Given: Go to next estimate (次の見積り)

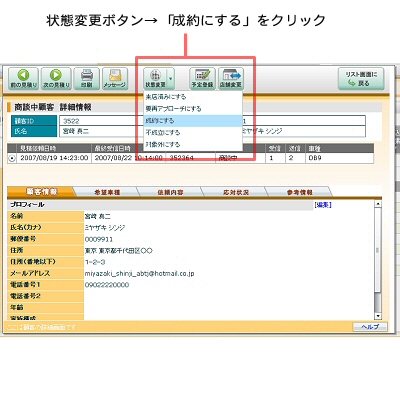Looking at the screenshot, I should click(56, 78).
